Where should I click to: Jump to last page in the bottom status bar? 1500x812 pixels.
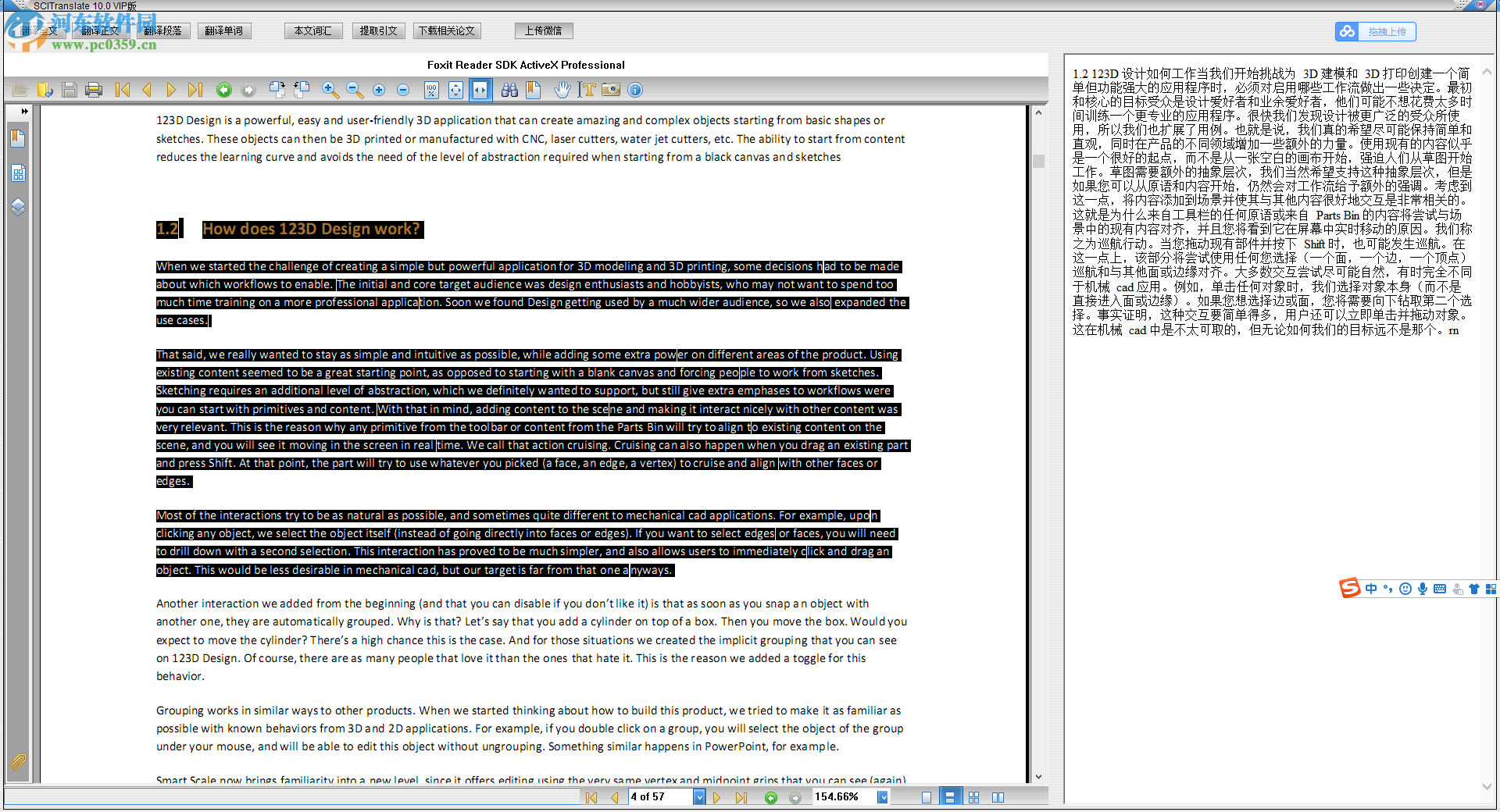point(741,798)
